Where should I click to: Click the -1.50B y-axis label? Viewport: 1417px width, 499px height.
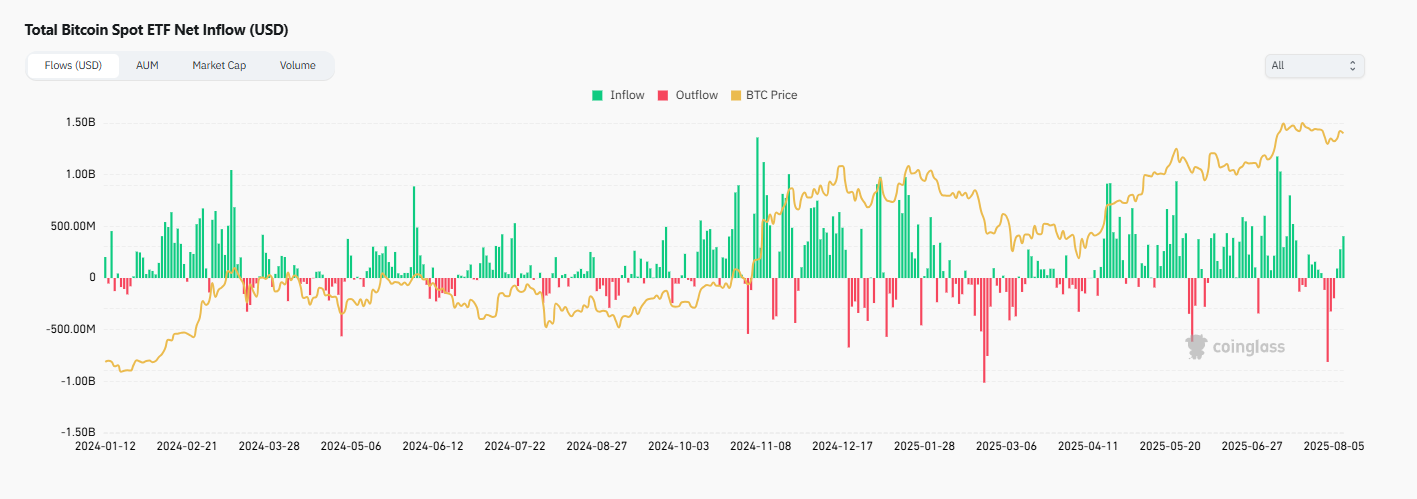(78, 433)
